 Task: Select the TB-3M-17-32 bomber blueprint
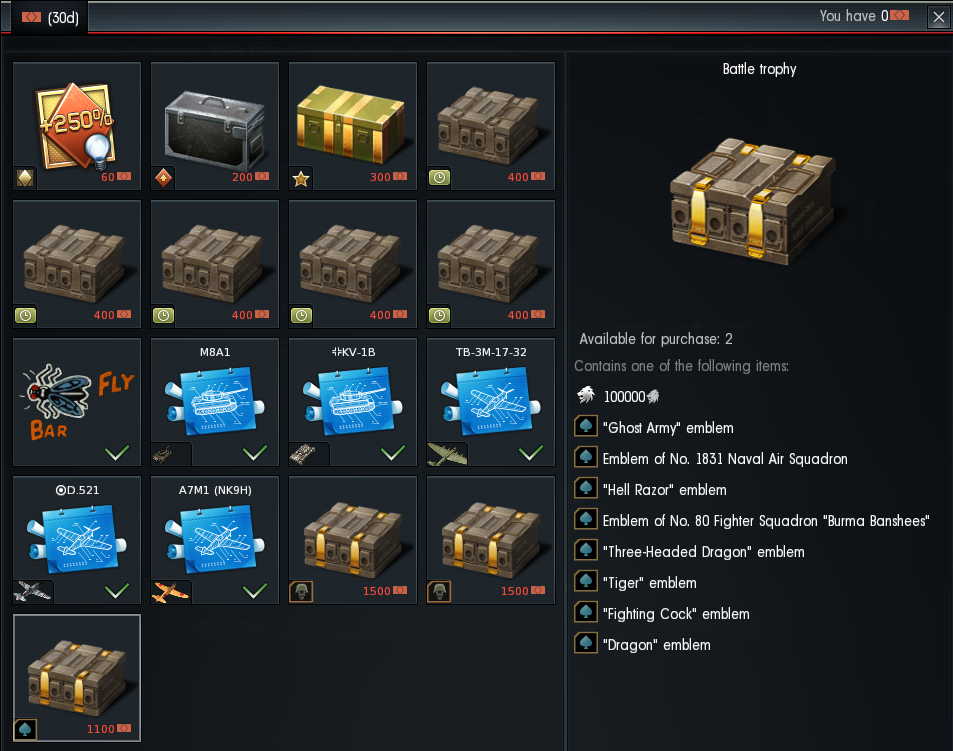490,402
